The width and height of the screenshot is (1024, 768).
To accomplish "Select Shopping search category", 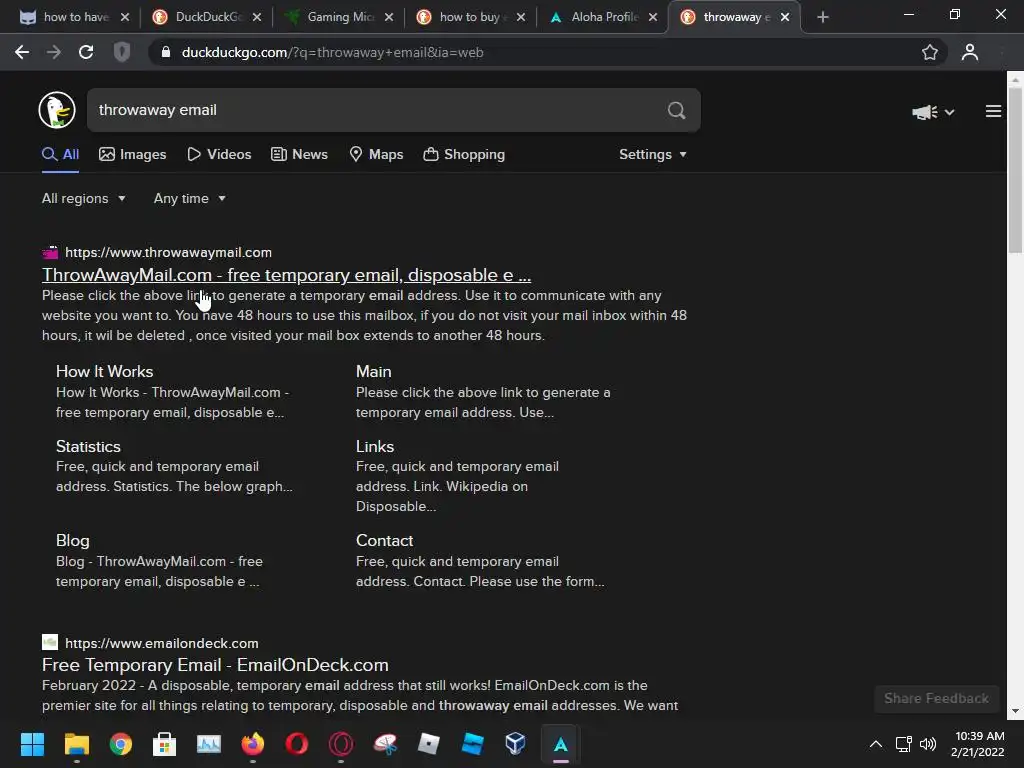I will 464,155.
